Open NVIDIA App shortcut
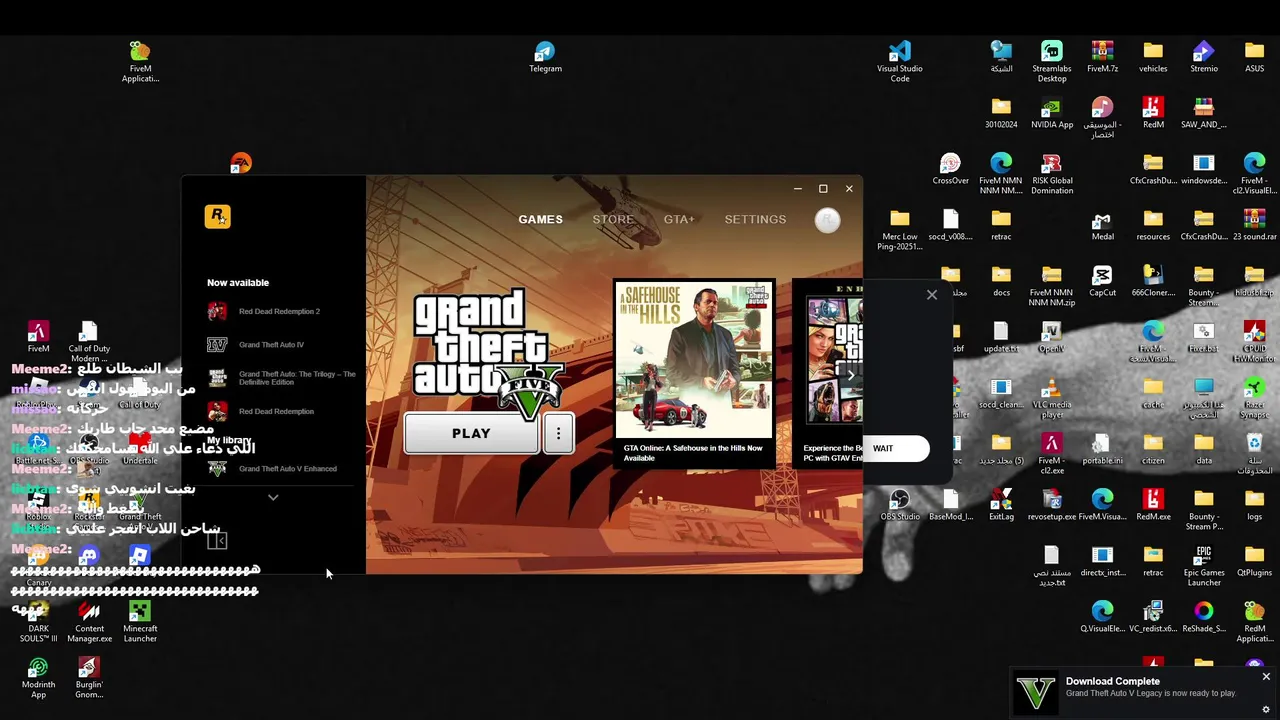The height and width of the screenshot is (720, 1280). [1052, 113]
